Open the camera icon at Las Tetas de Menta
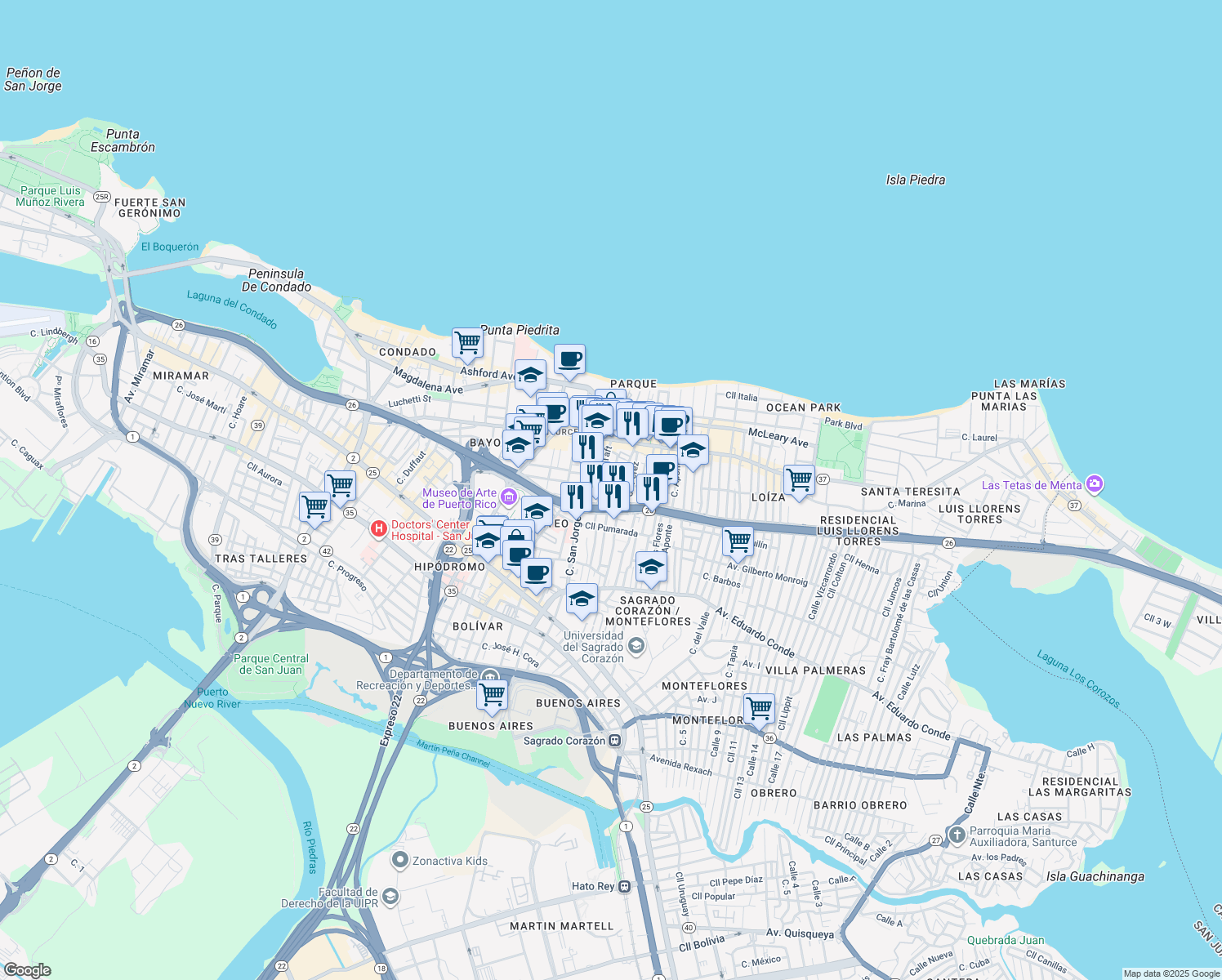Viewport: 1222px width, 980px height. tap(1094, 483)
